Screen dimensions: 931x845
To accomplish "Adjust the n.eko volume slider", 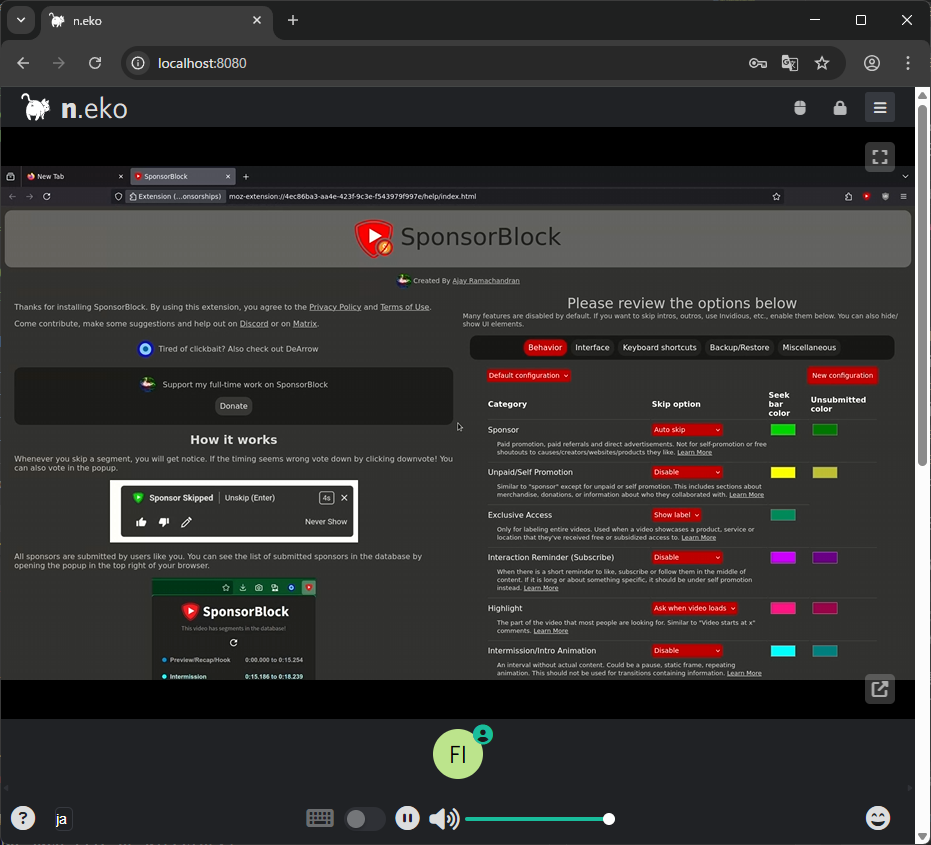I will [539, 819].
